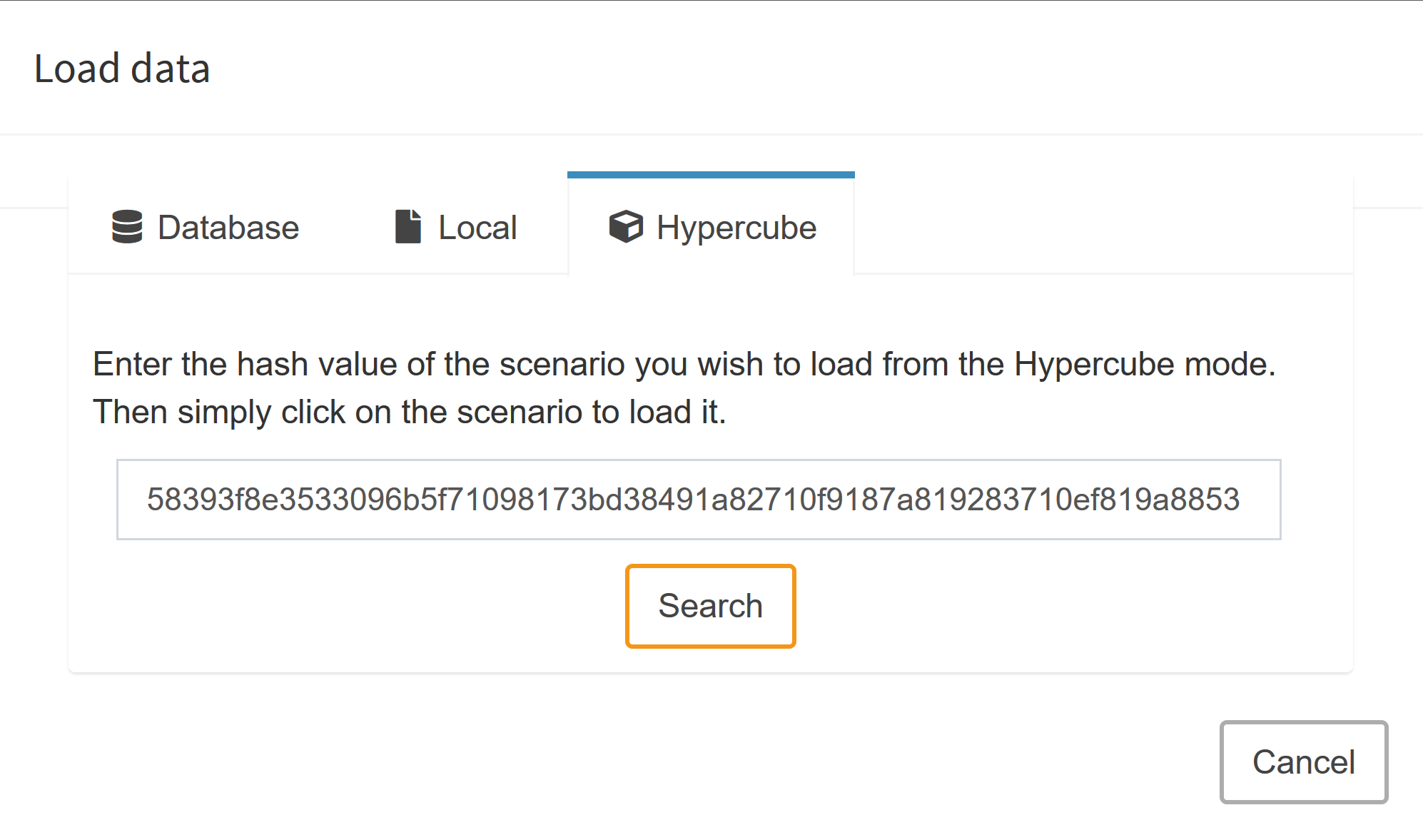Viewport: 1423px width, 840px height.
Task: Click the 'Load data' dialog title
Action: click(122, 69)
